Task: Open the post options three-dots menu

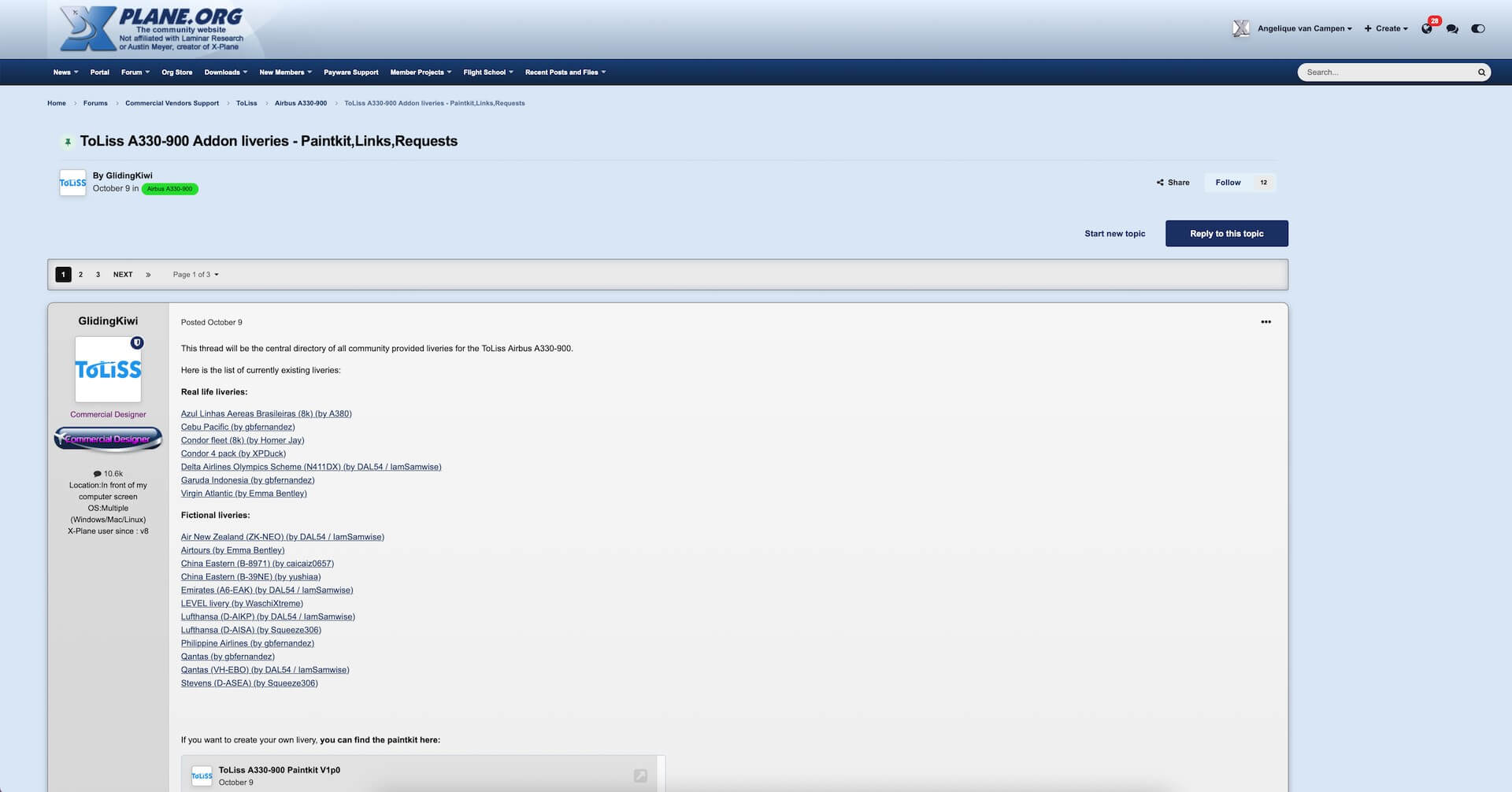Action: click(1266, 322)
